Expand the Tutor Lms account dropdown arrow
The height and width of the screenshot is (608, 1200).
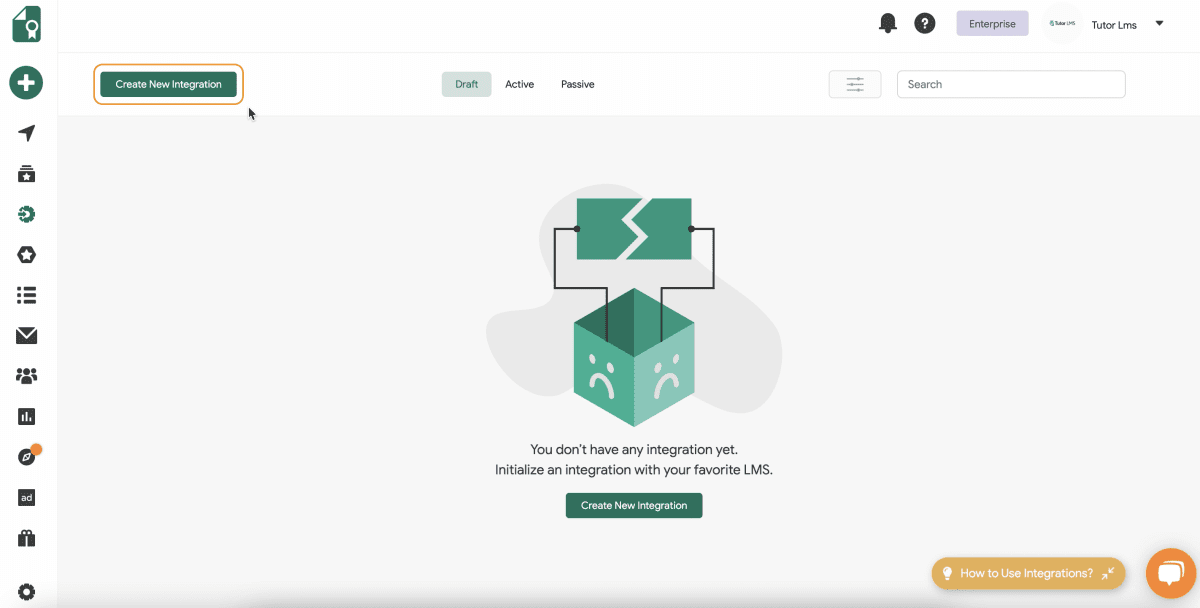click(x=1159, y=24)
